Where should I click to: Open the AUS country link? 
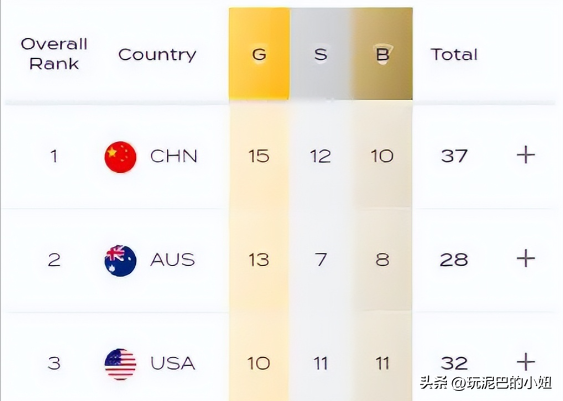[173, 260]
